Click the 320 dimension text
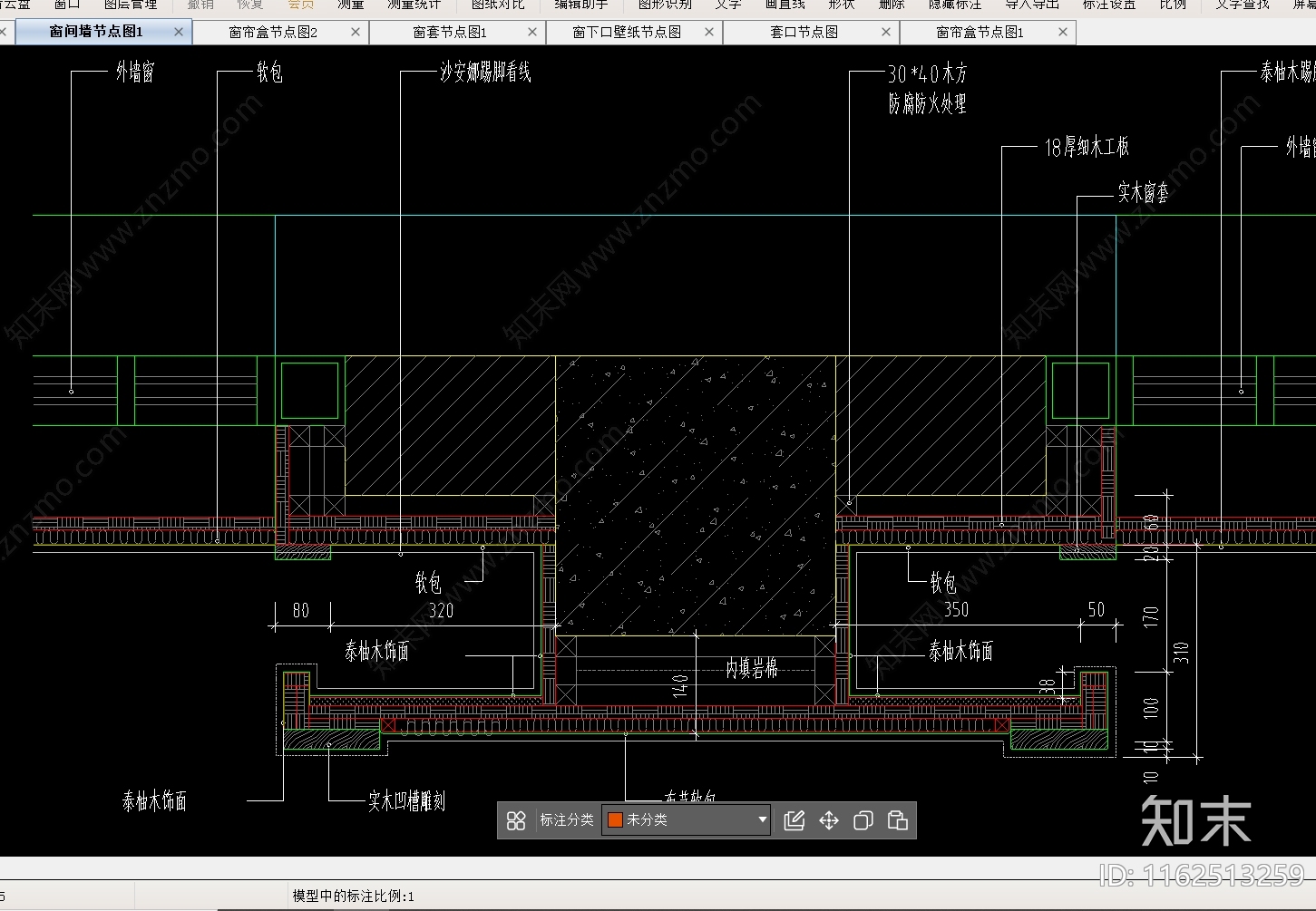This screenshot has width=1316, height=911. (441, 610)
